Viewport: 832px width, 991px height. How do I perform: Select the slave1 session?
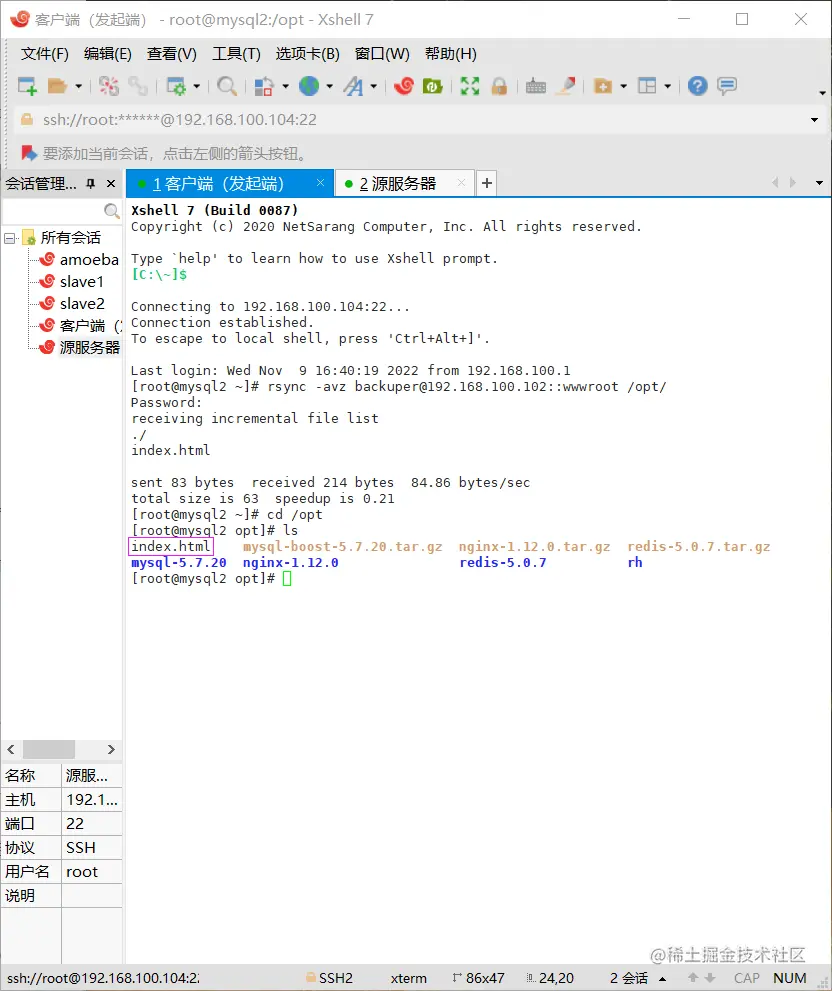pos(82,282)
